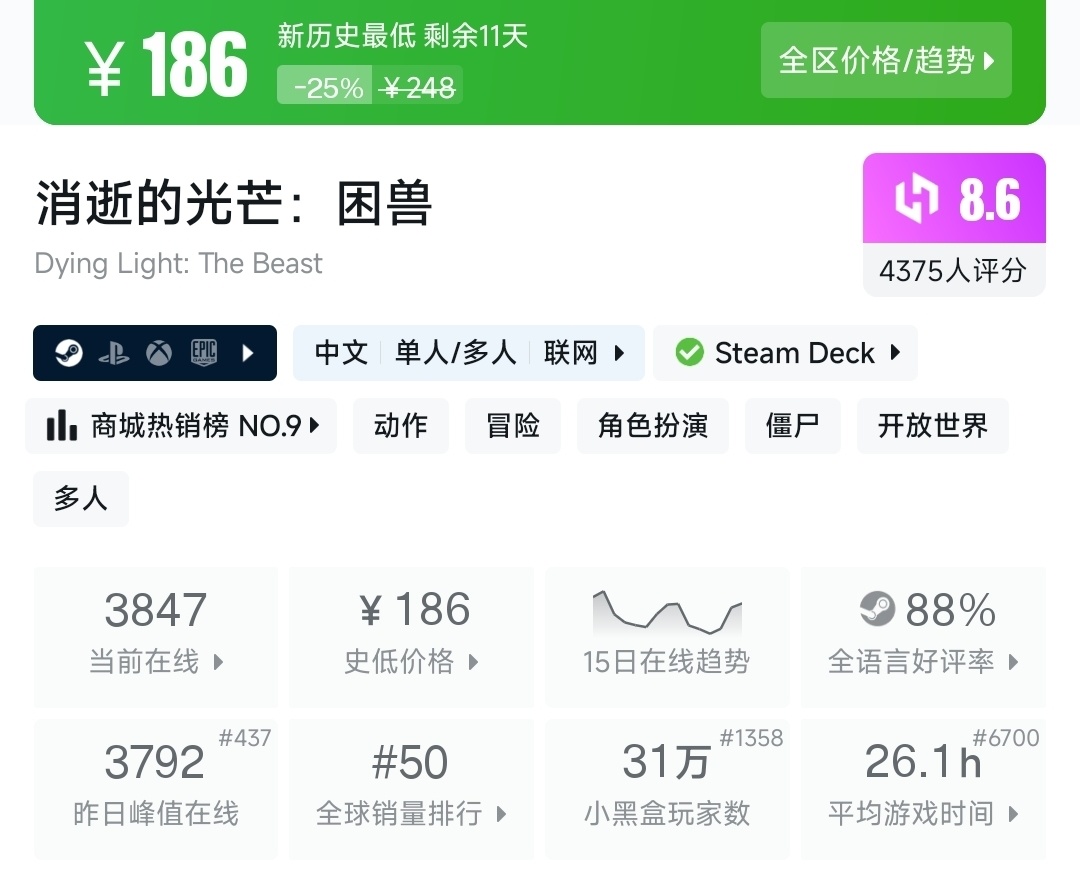This screenshot has height=876, width=1080.
Task: Click the Xbox platform icon
Action: [159, 353]
